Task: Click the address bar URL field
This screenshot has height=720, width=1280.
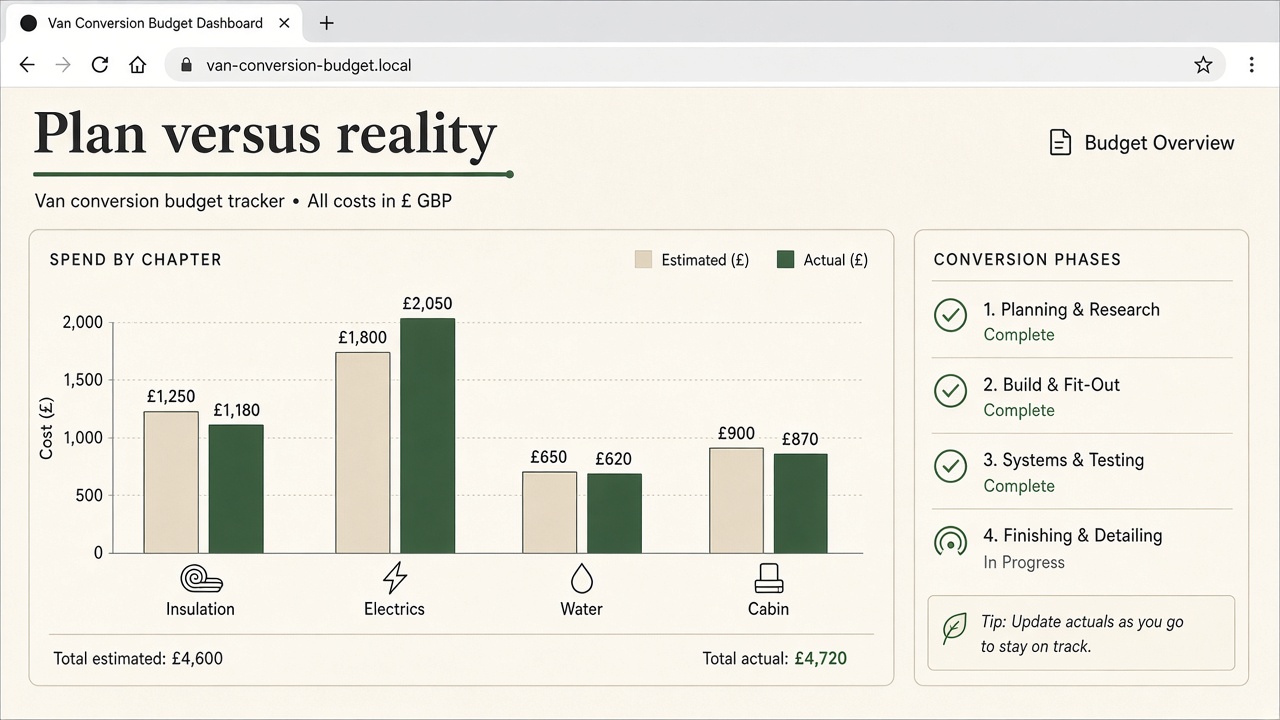Action: point(695,65)
